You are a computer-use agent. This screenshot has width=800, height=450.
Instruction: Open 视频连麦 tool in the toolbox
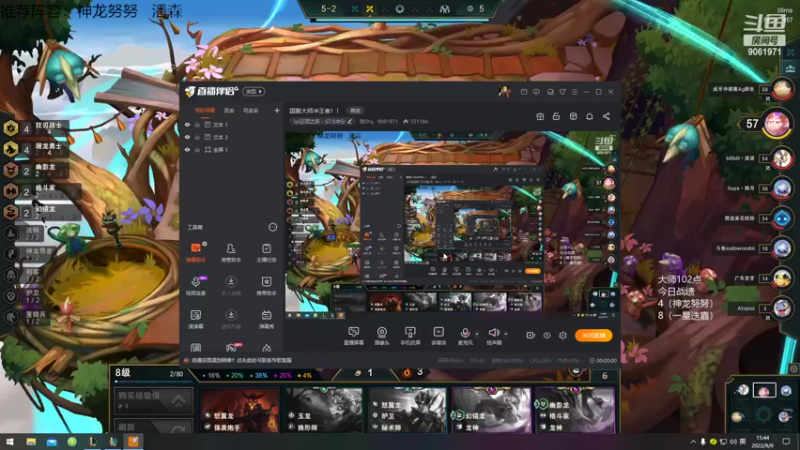coord(195,286)
